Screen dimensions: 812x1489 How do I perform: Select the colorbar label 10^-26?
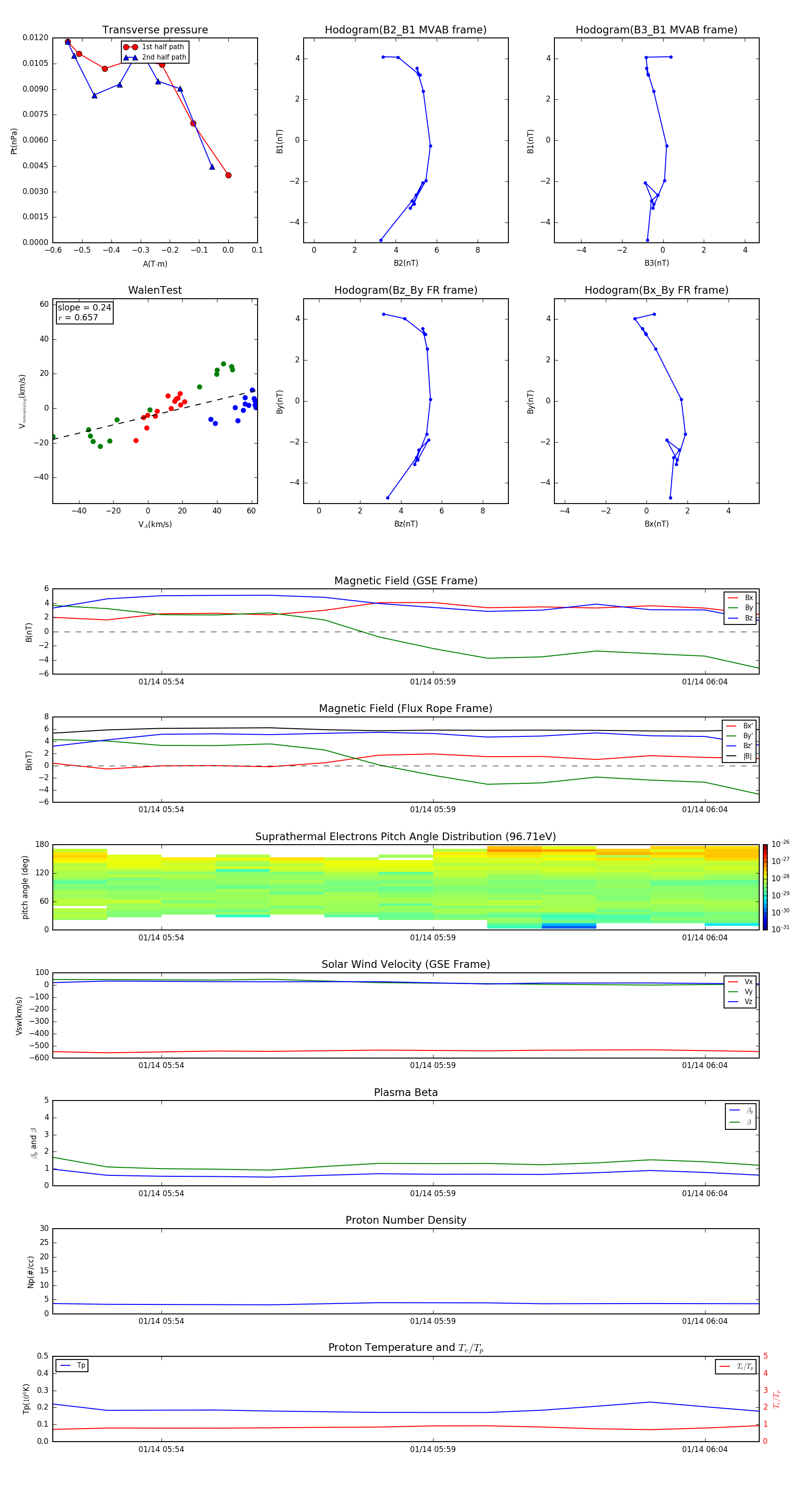click(780, 844)
